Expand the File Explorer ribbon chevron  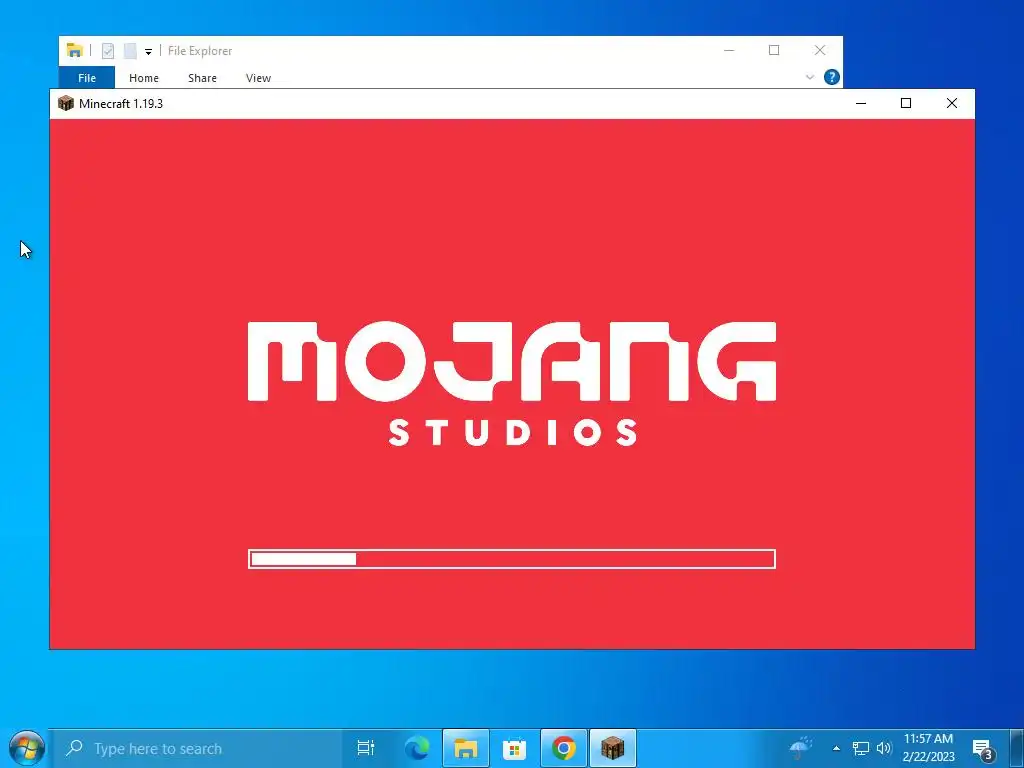[810, 77]
